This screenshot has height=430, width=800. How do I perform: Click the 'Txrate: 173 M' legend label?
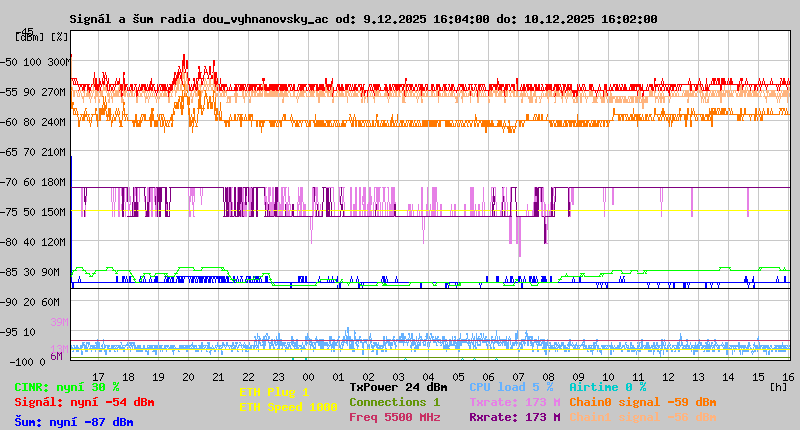coord(515,402)
